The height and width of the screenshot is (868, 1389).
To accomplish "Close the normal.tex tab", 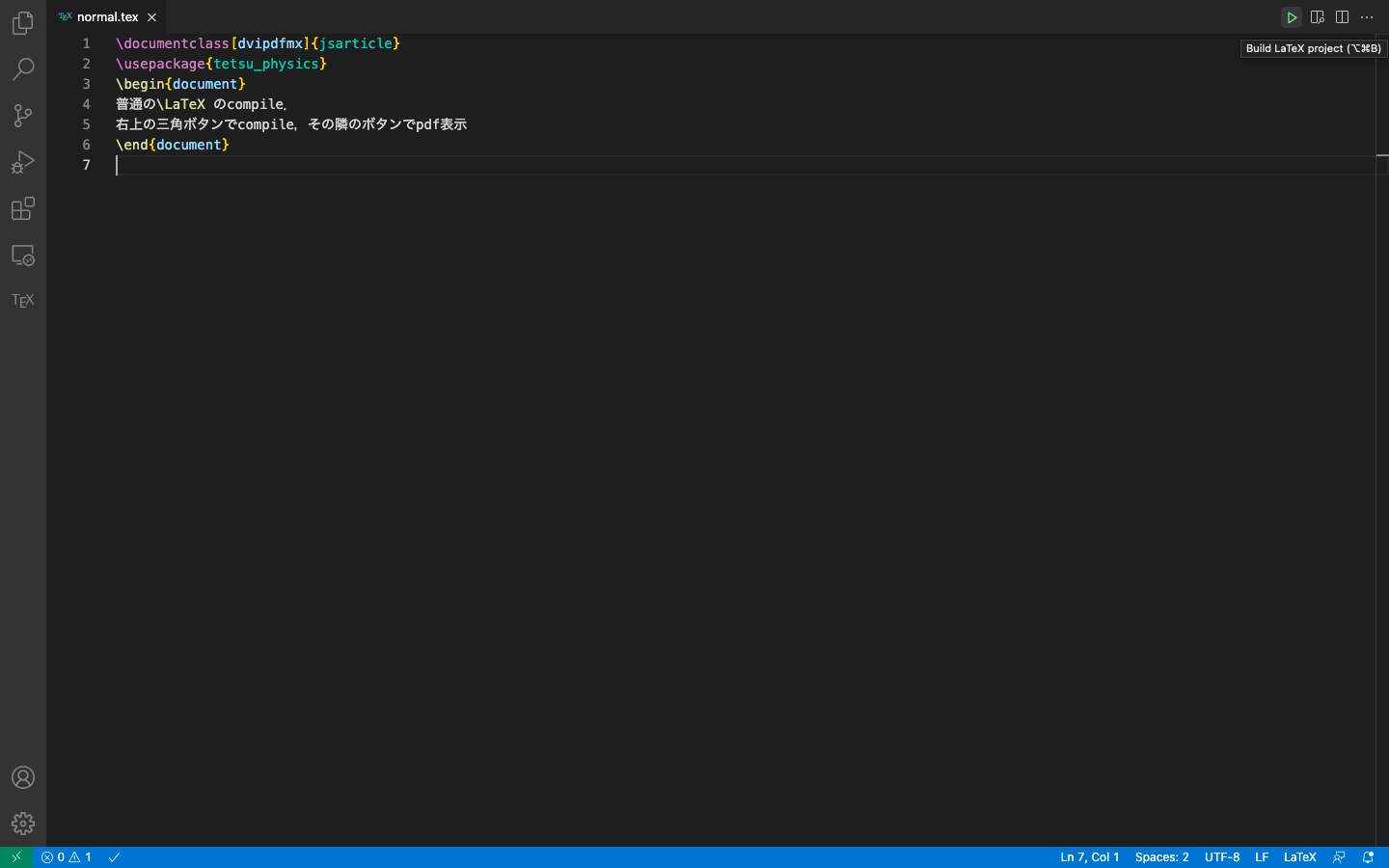I will pos(151,17).
